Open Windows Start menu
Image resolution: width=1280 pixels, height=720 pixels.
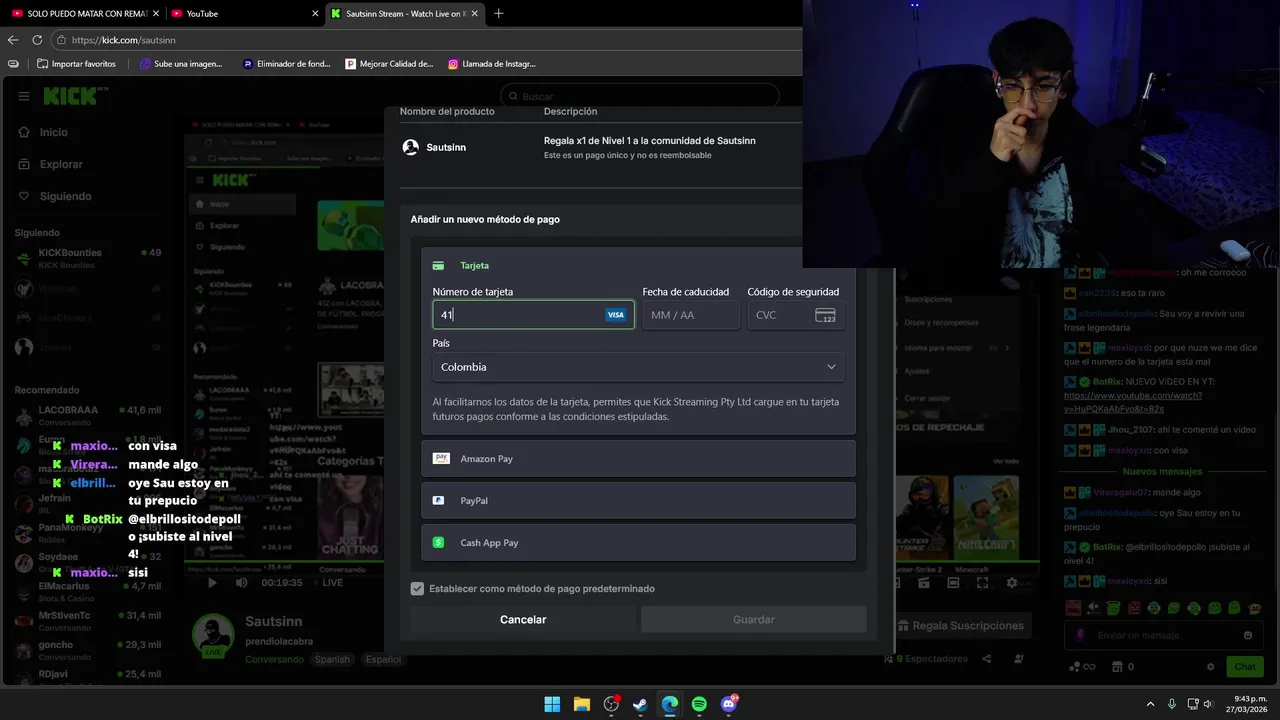(552, 704)
